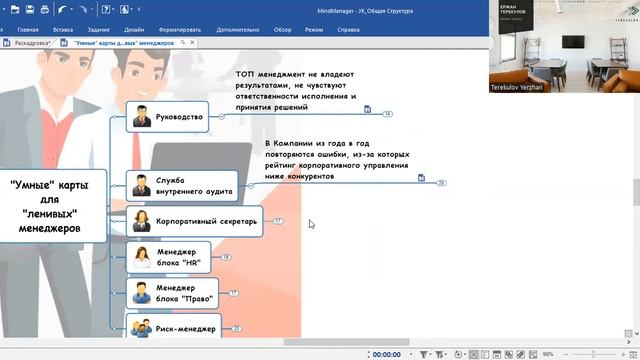
Task: Click the Корпоративный секретарь woman icon
Action: coord(142,221)
